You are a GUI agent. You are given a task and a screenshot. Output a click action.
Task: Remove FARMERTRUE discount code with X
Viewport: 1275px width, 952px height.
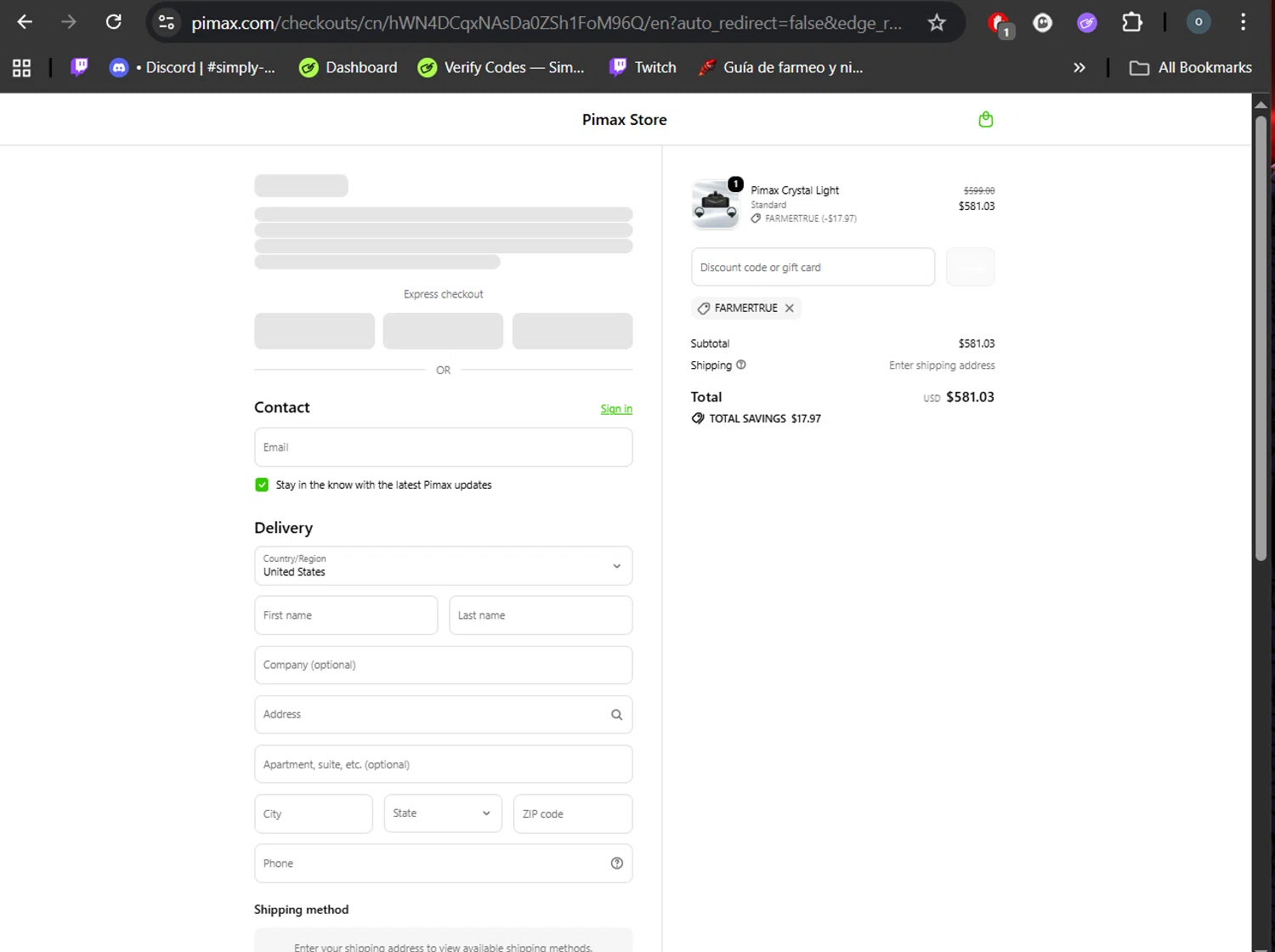[790, 309]
